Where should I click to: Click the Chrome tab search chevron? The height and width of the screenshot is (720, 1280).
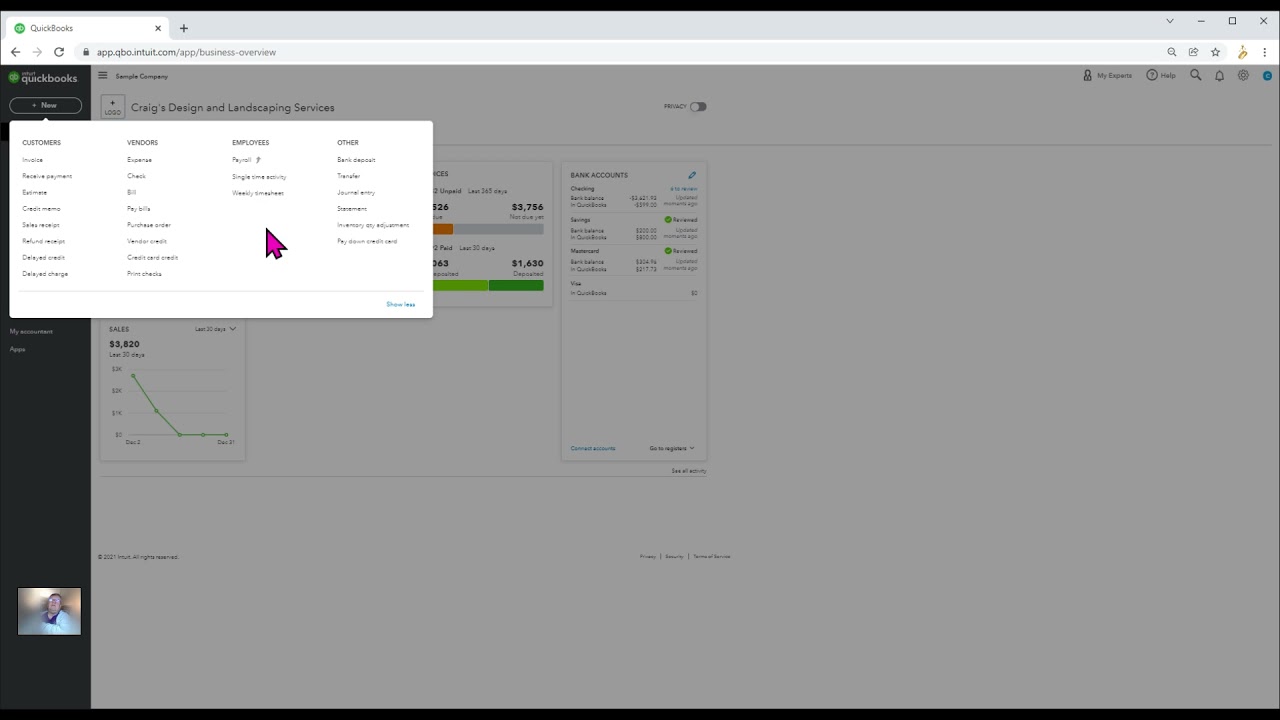click(x=1170, y=21)
